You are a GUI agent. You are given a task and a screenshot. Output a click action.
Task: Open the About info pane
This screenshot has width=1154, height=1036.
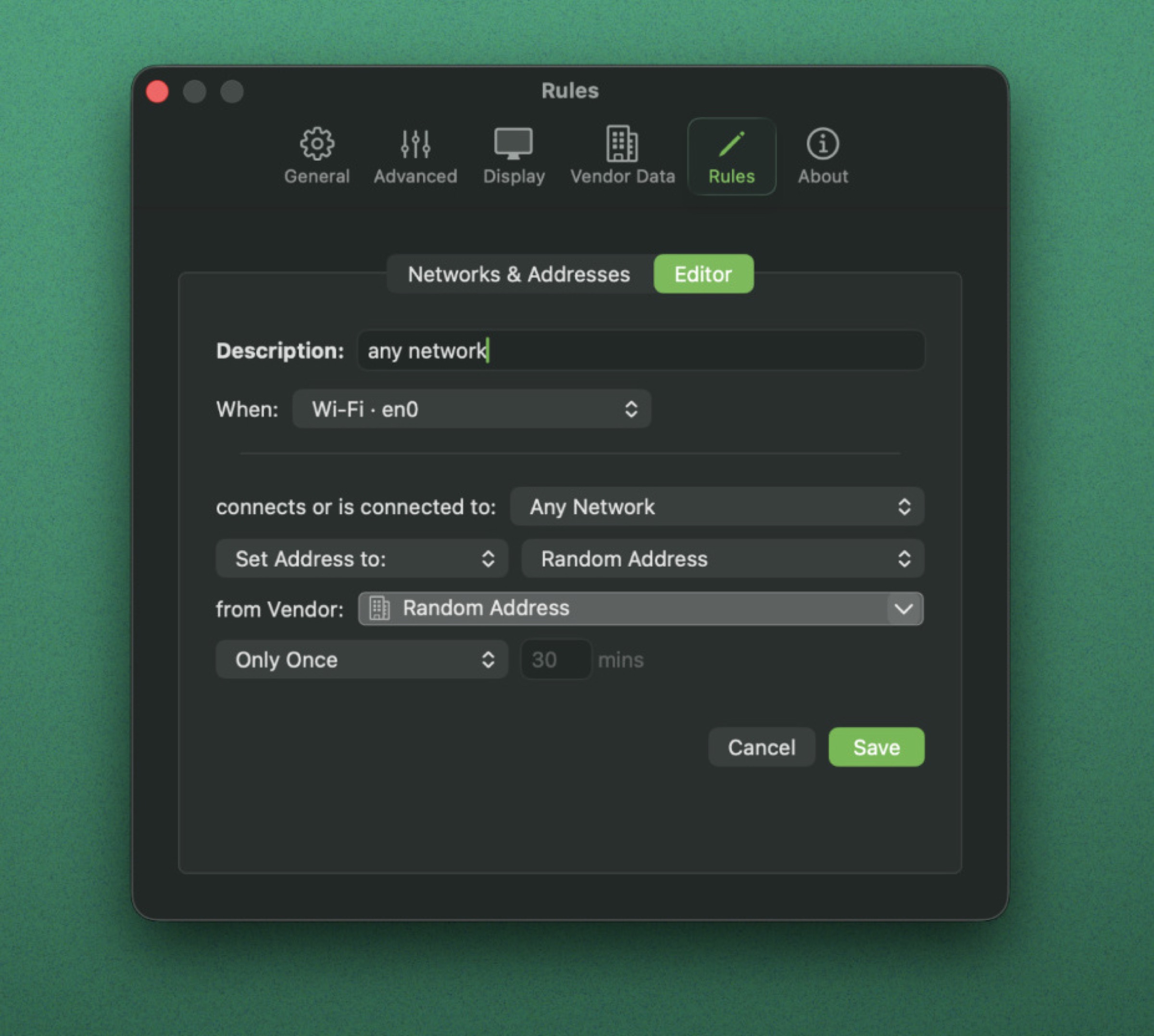[823, 156]
